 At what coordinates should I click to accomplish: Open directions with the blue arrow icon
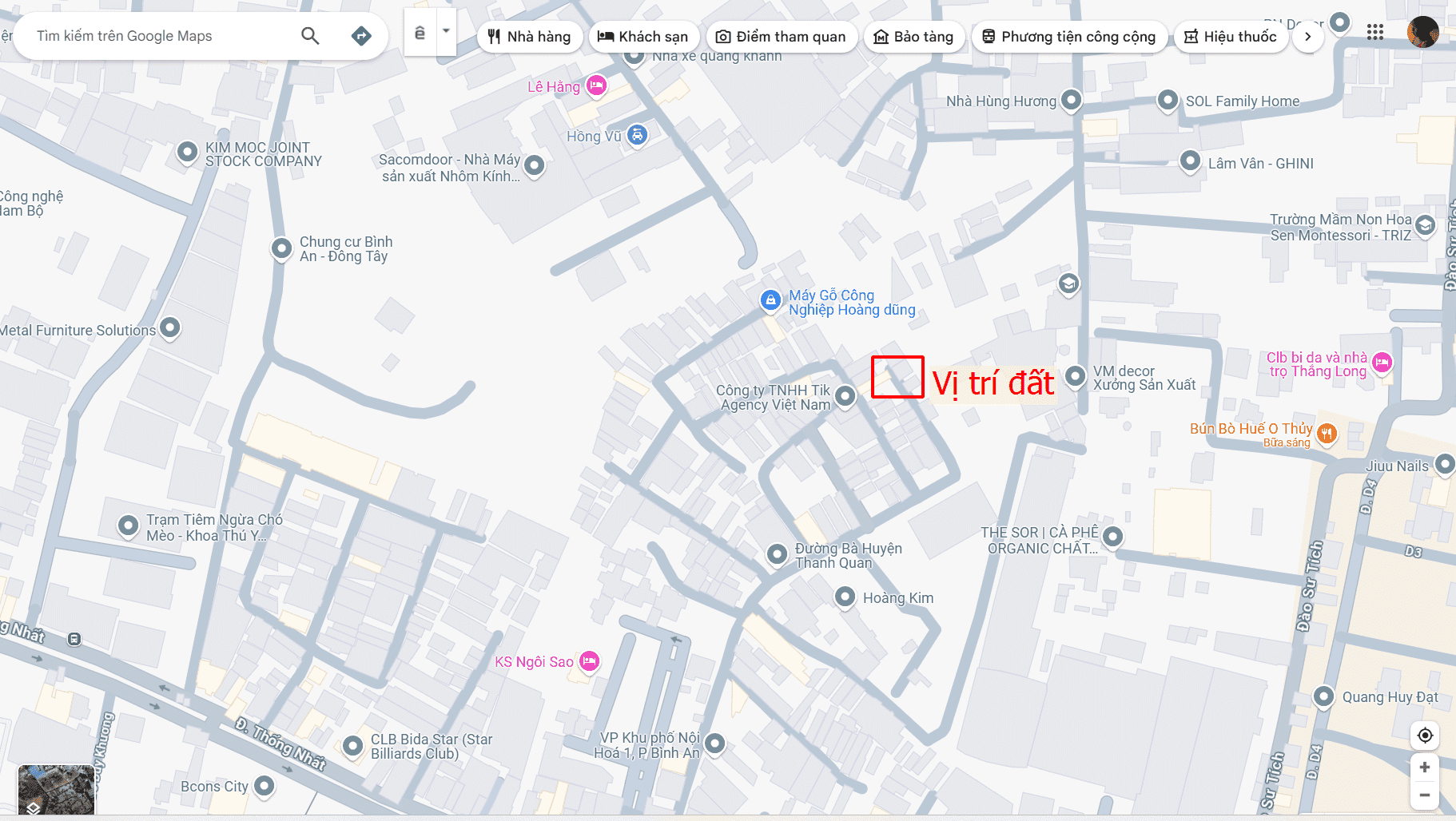pyautogui.click(x=361, y=36)
